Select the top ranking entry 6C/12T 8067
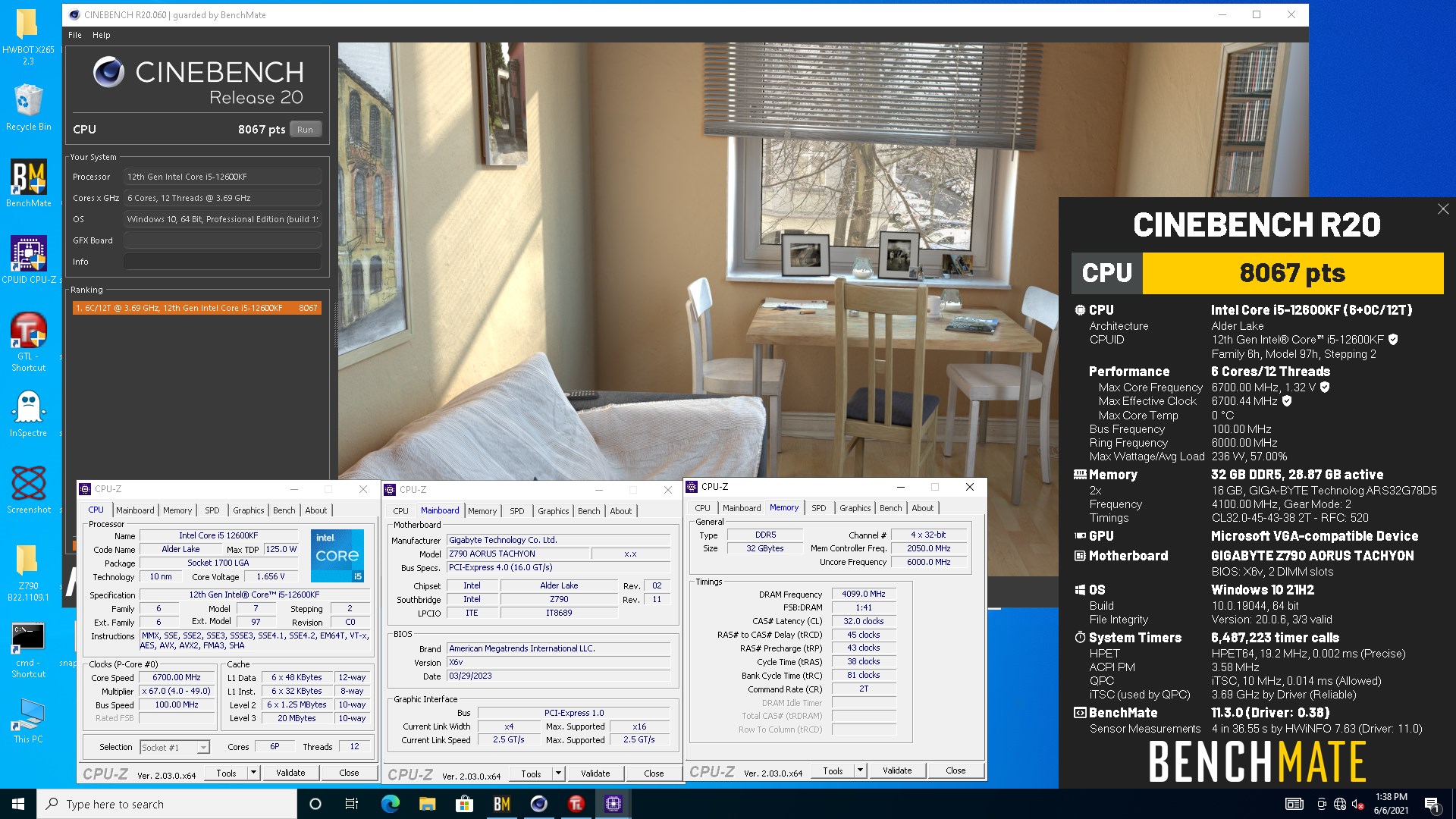Image resolution: width=1456 pixels, height=819 pixels. tap(196, 308)
